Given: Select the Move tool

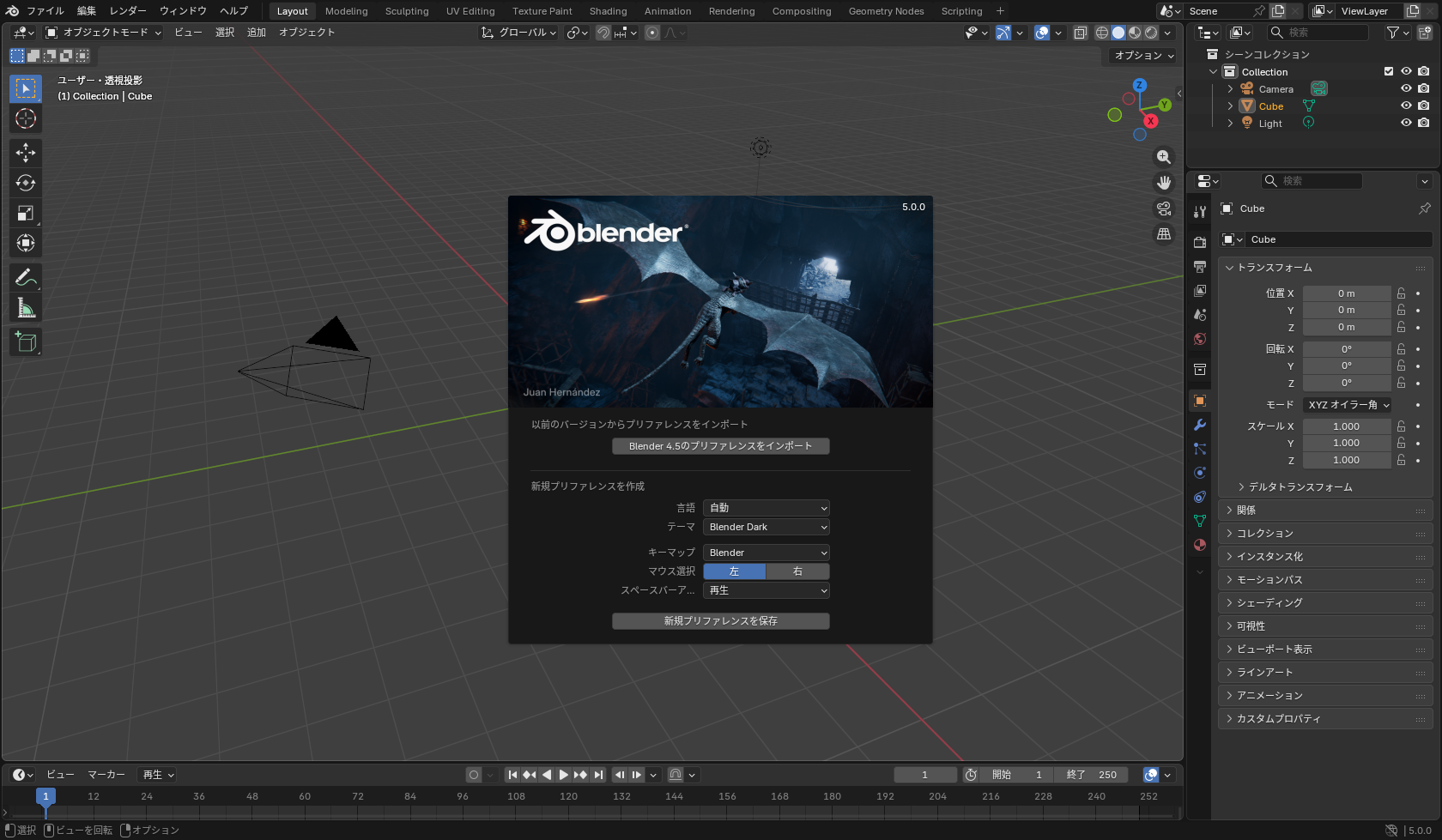Looking at the screenshot, I should pos(26,152).
